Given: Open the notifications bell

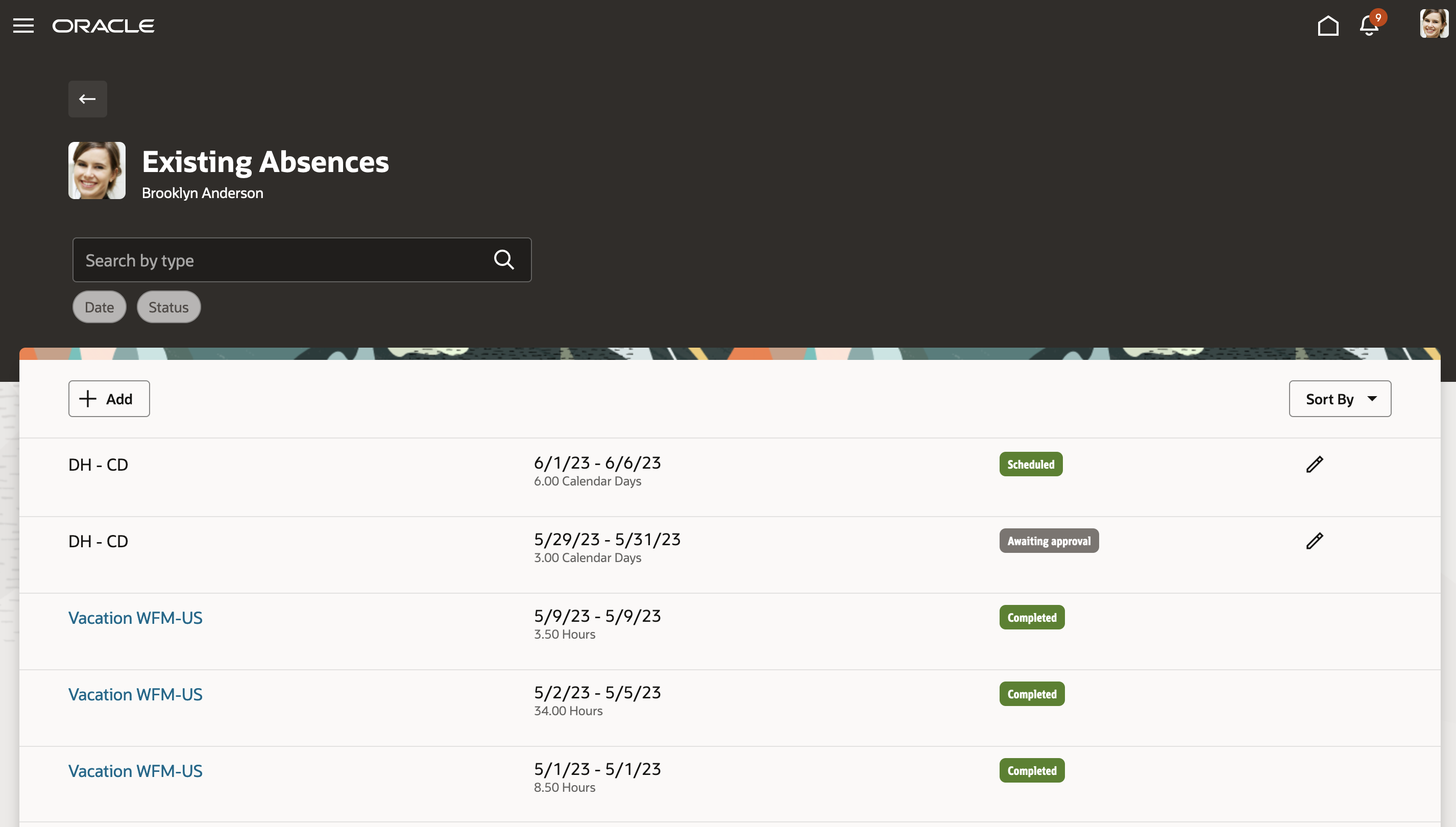Looking at the screenshot, I should pos(1369,26).
